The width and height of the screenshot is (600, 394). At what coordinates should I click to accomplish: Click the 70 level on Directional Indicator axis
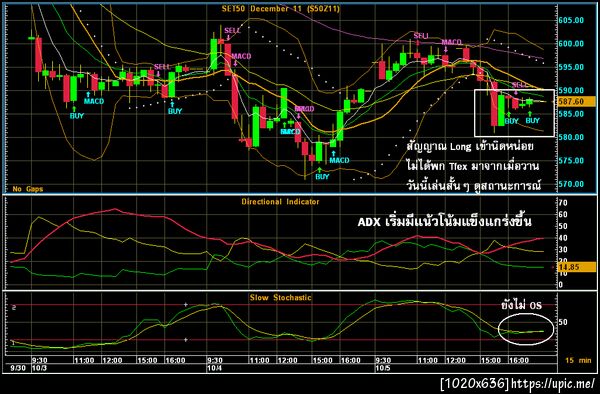tap(563, 203)
